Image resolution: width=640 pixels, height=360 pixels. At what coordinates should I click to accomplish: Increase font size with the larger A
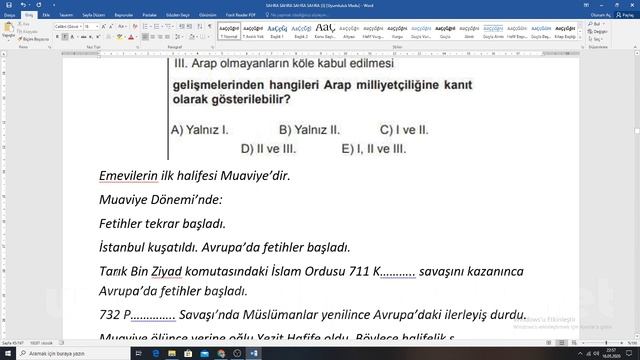(104, 27)
